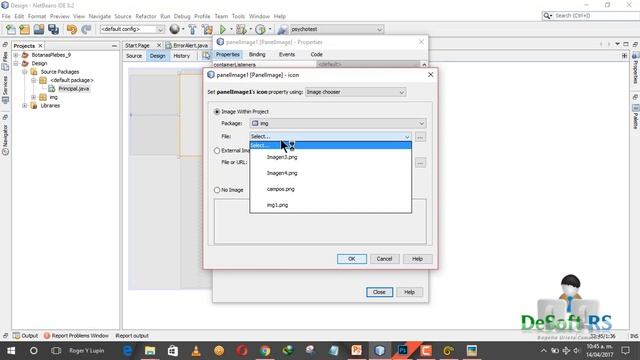This screenshot has width=640, height=360.
Task: Open the Files side panel icon
Action: (x=5, y=60)
